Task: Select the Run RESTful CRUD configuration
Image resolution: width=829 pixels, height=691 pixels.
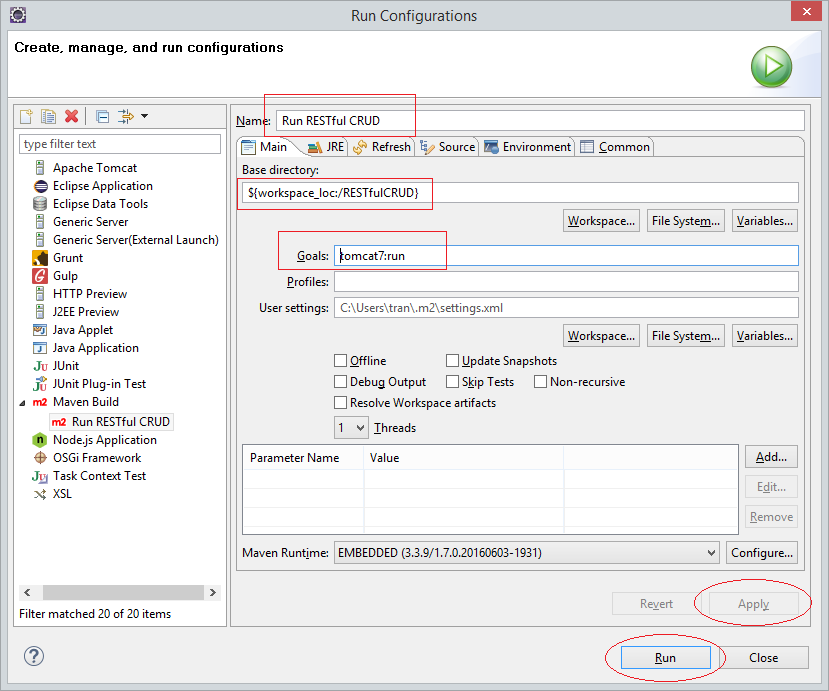Action: 112,422
